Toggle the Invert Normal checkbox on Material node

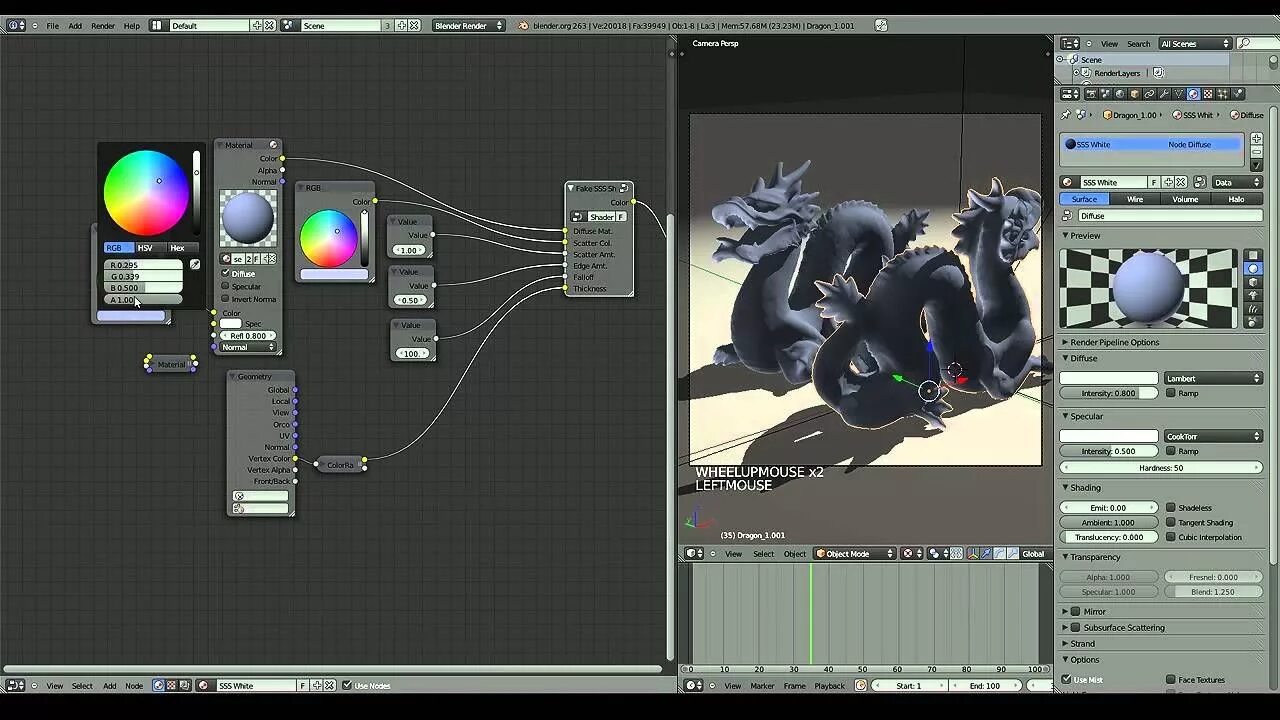[226, 299]
